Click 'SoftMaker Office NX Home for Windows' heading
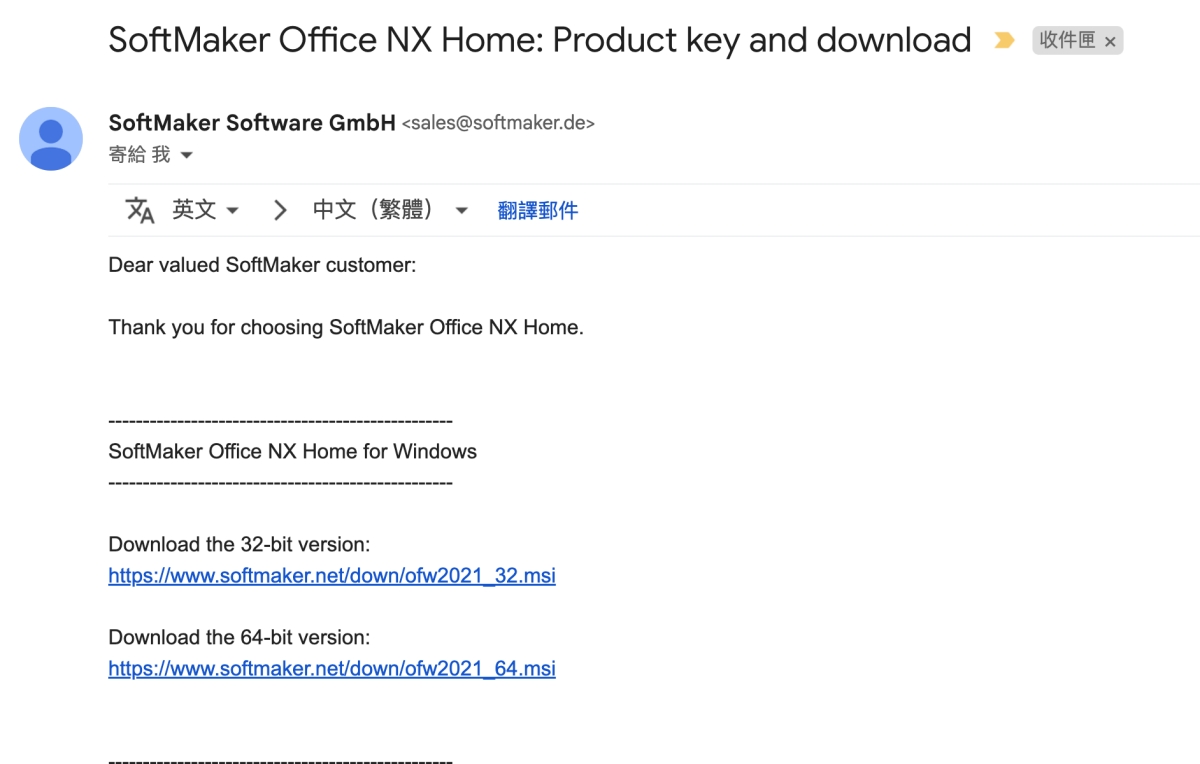Screen dimensions: 1200x764 (x=293, y=451)
